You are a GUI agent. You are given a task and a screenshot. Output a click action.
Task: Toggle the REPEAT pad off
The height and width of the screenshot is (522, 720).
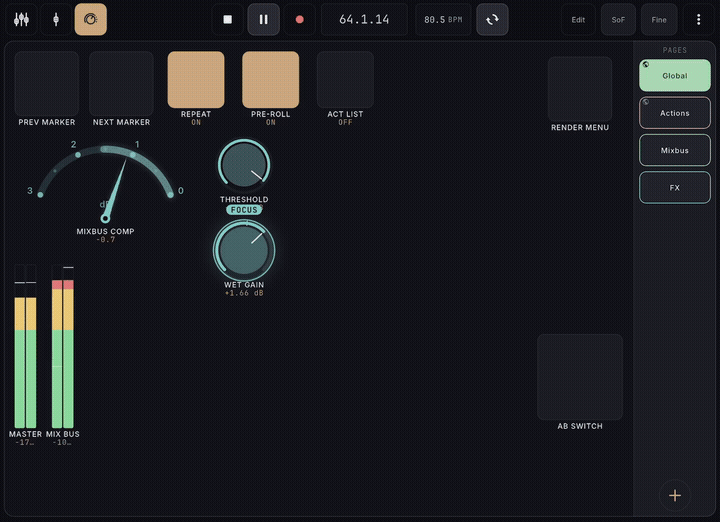[x=196, y=80]
